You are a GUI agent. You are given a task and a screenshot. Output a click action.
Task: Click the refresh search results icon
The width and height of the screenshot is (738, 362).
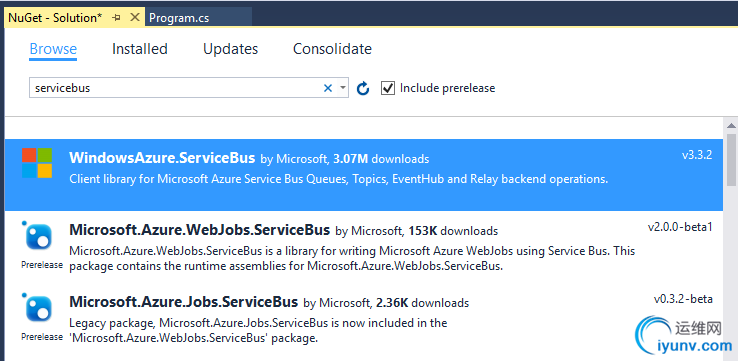(362, 88)
